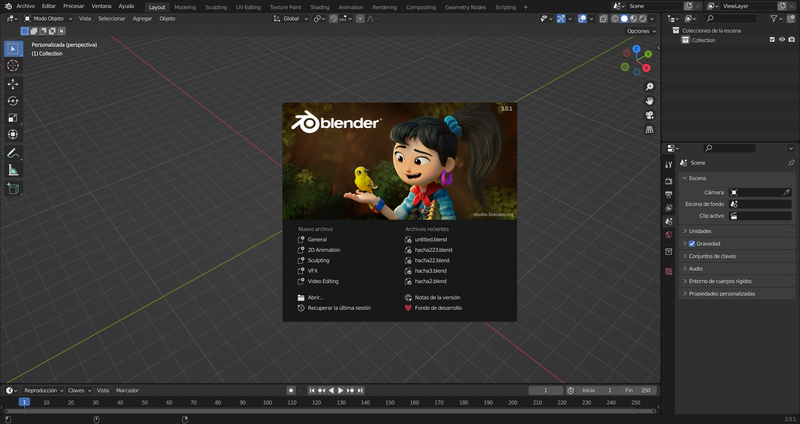800x424 pixels.
Task: Select the Rotate tool
Action: pos(13,101)
